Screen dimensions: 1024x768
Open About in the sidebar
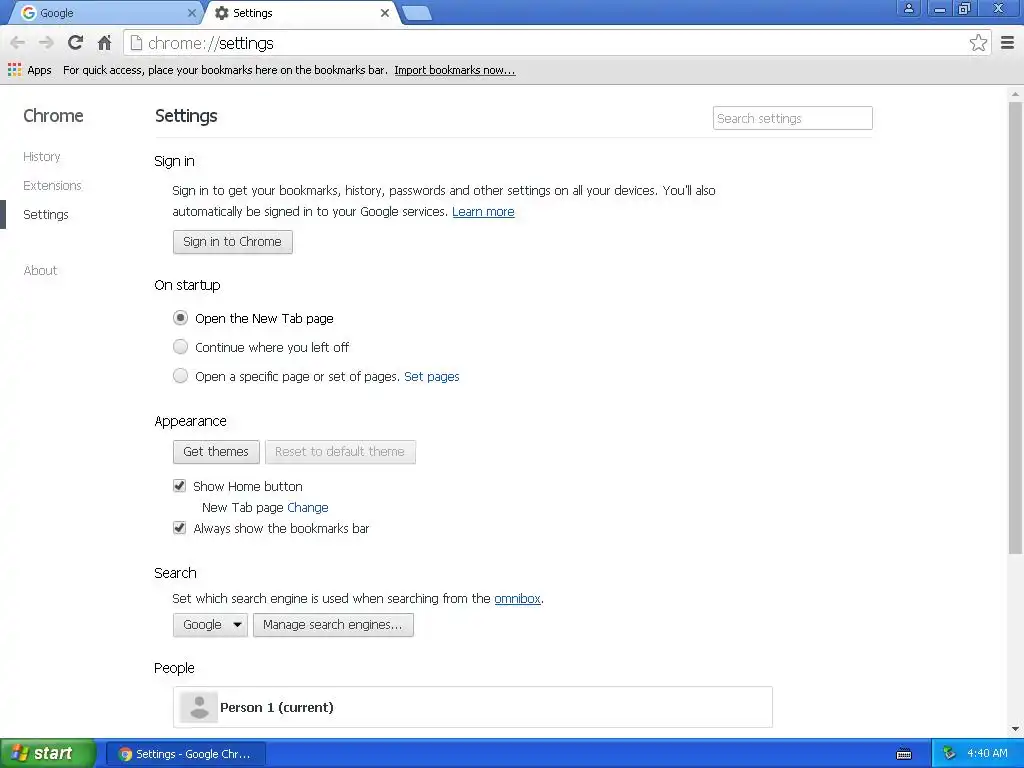click(x=40, y=270)
